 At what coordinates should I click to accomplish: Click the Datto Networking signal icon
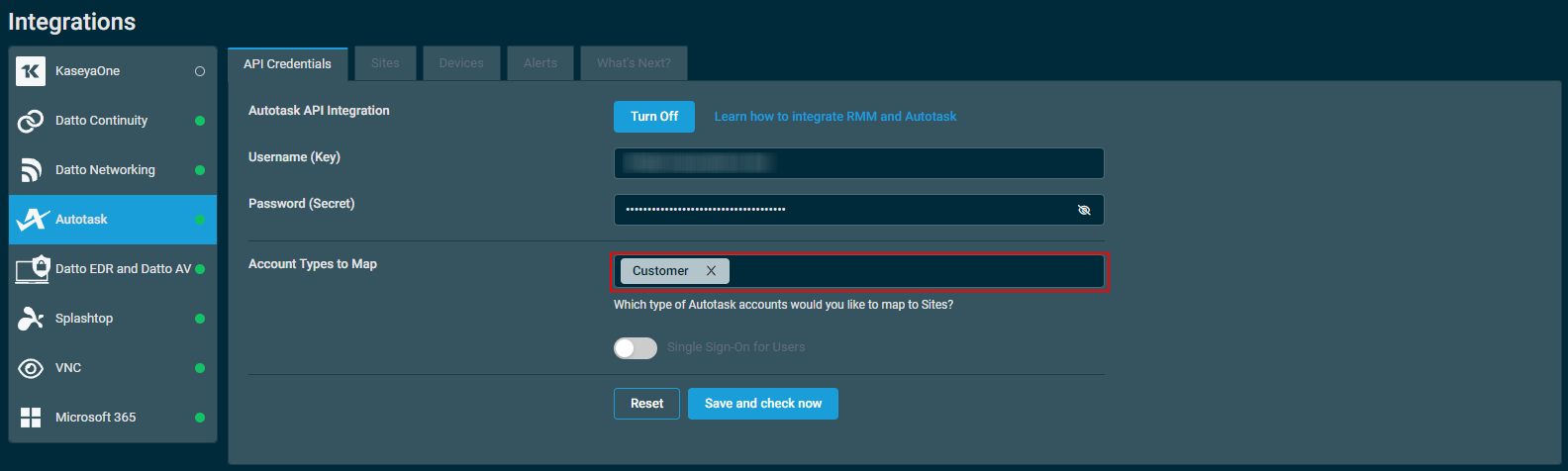[x=31, y=170]
